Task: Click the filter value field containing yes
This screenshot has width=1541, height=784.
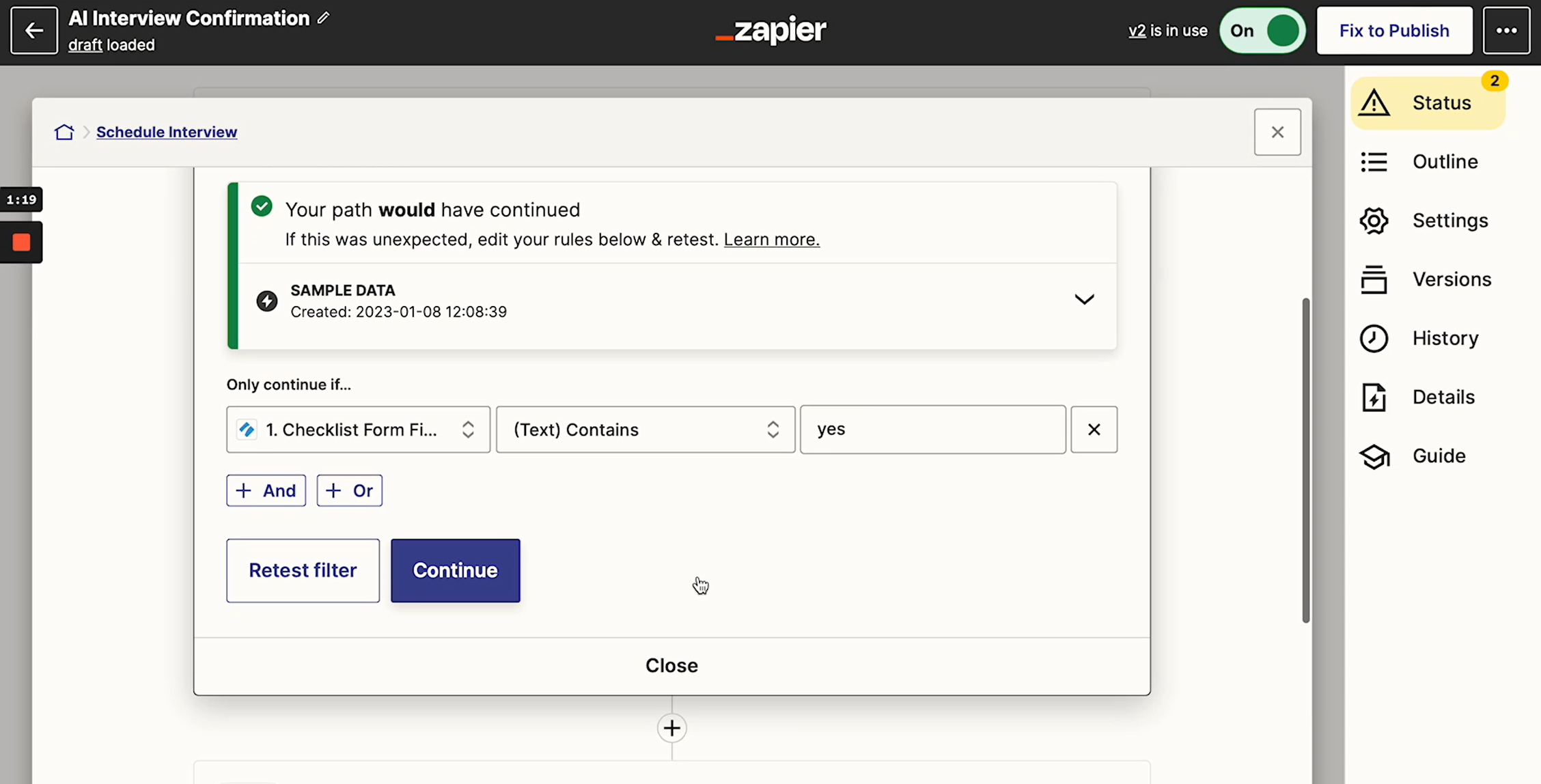Action: click(x=932, y=430)
